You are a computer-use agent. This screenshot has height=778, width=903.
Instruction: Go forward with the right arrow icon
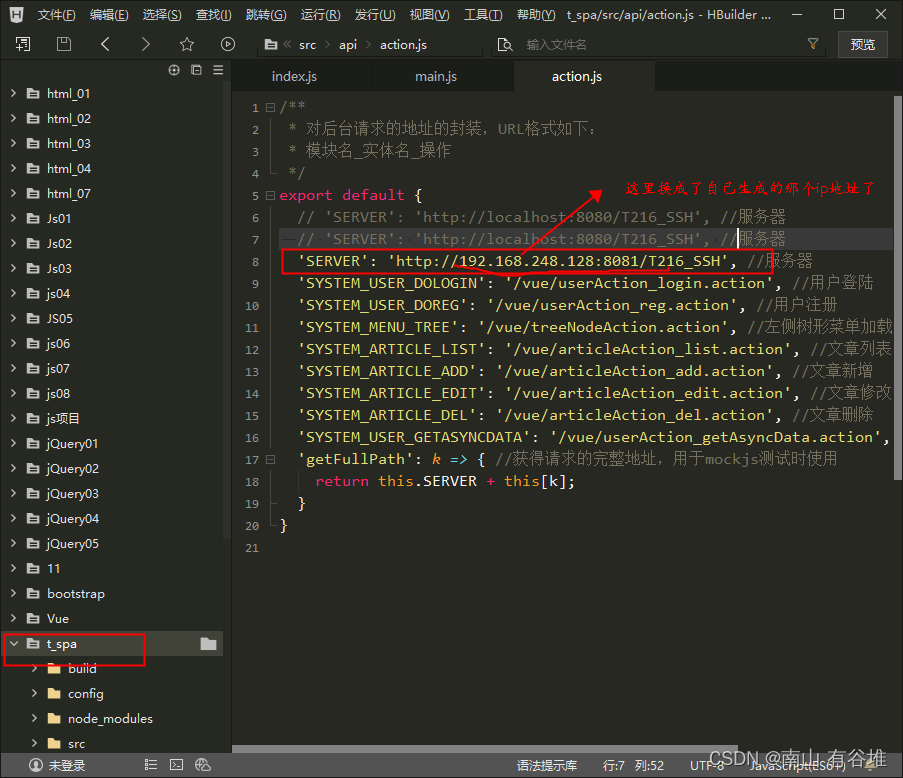(146, 44)
